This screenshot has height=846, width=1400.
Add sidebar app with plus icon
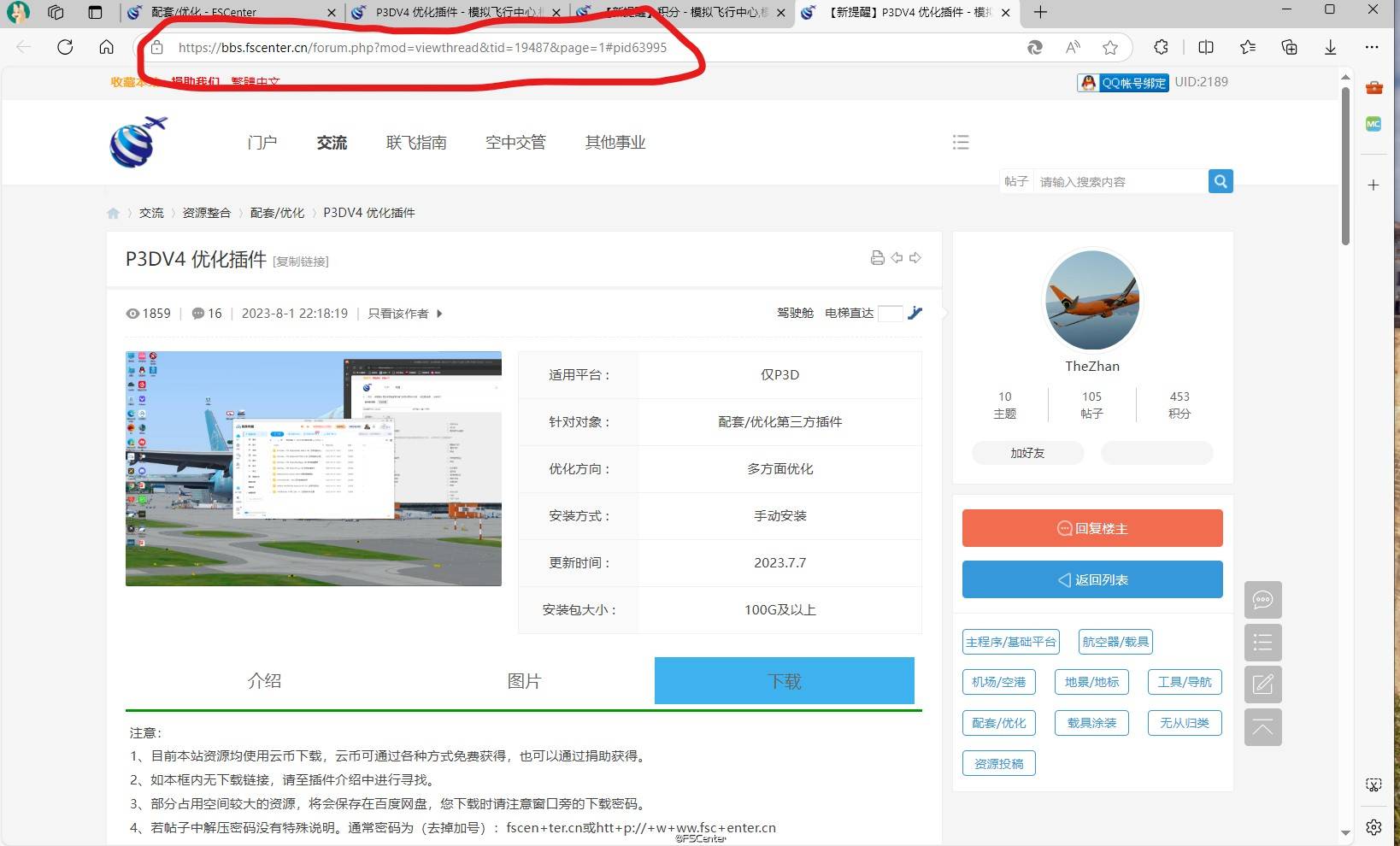coord(1374,185)
